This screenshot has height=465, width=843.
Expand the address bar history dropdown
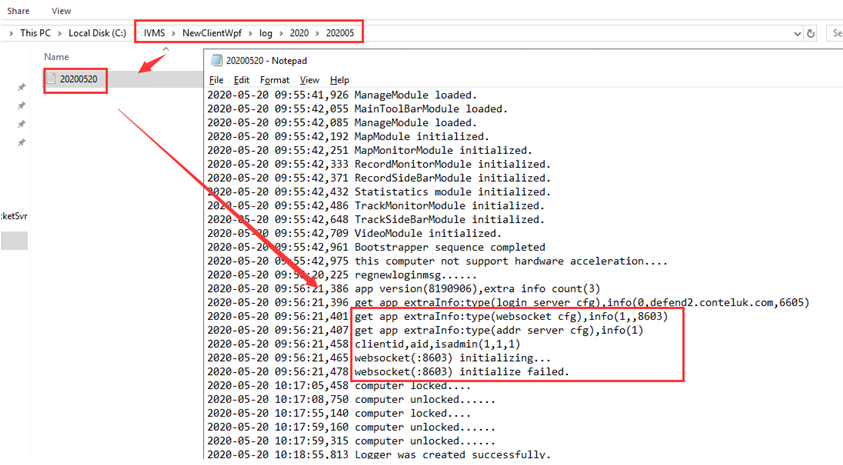tap(797, 33)
